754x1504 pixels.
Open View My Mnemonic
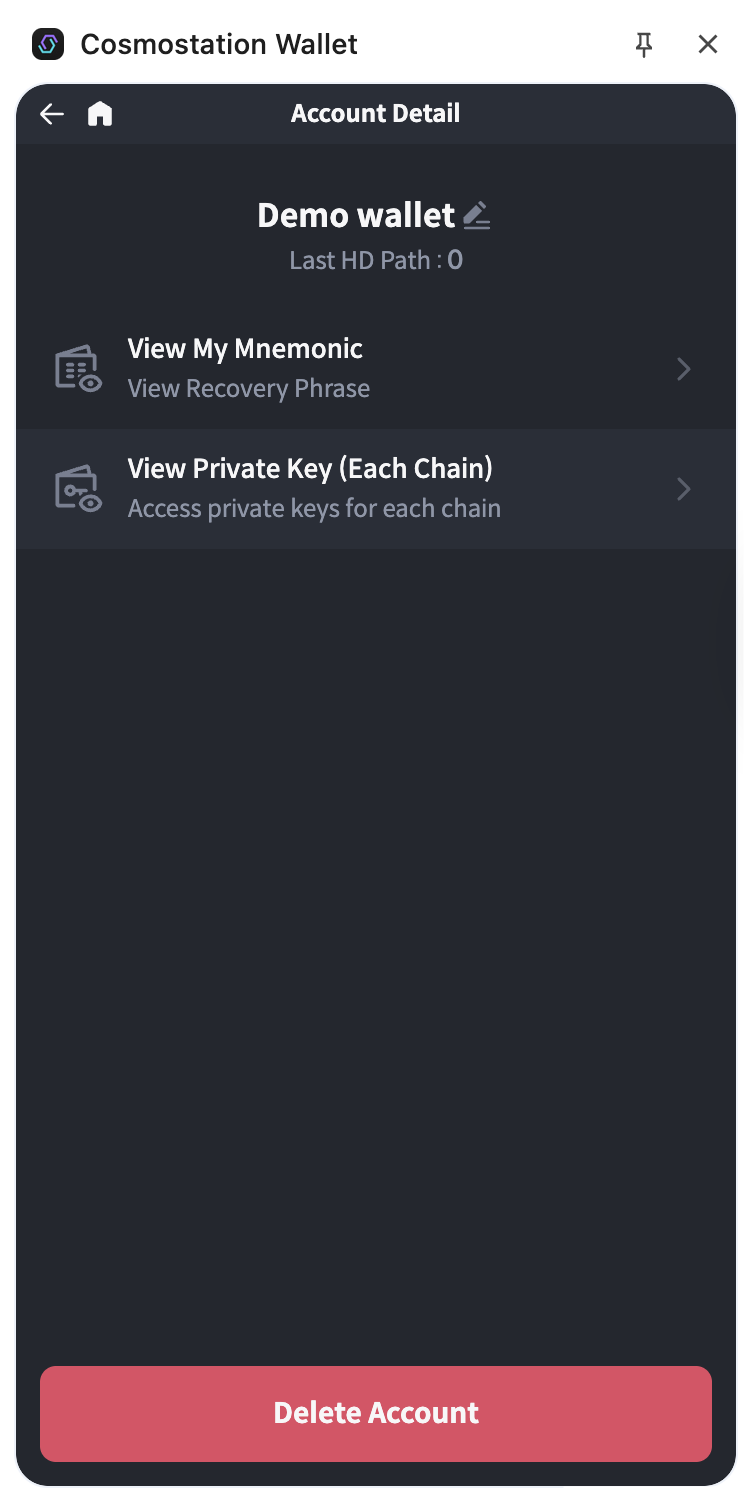[x=245, y=349]
